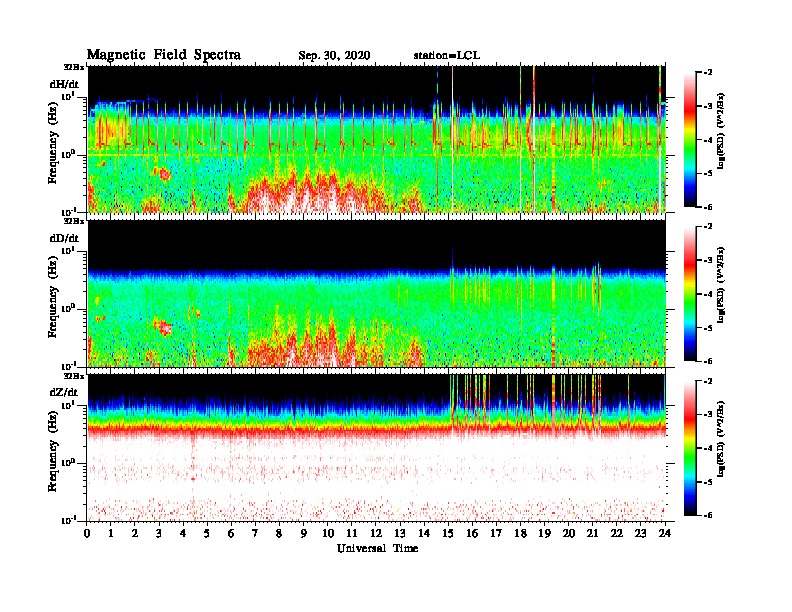Click hour tick label "0" on time axis

(x=87, y=533)
